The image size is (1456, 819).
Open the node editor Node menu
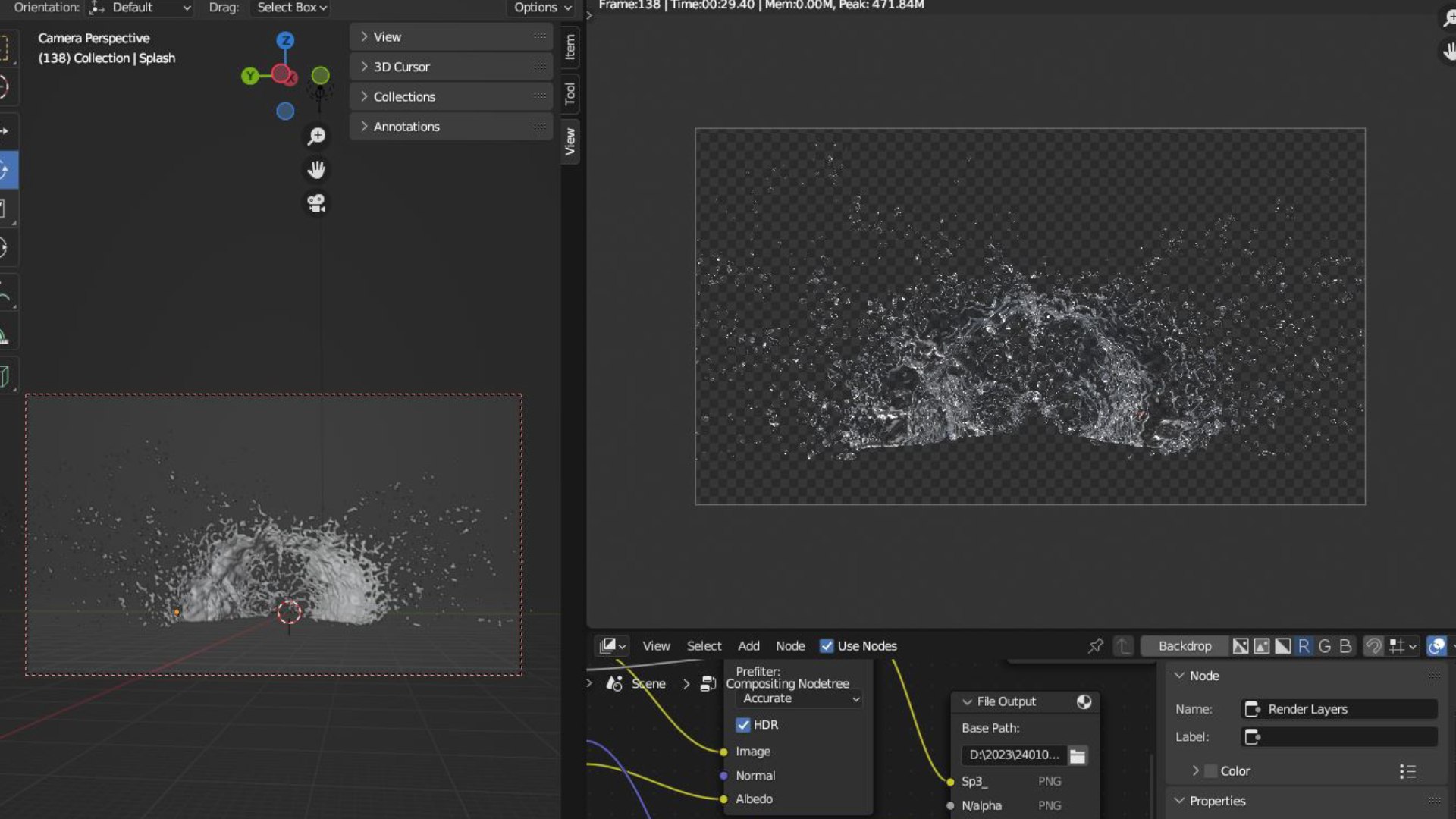coord(790,646)
